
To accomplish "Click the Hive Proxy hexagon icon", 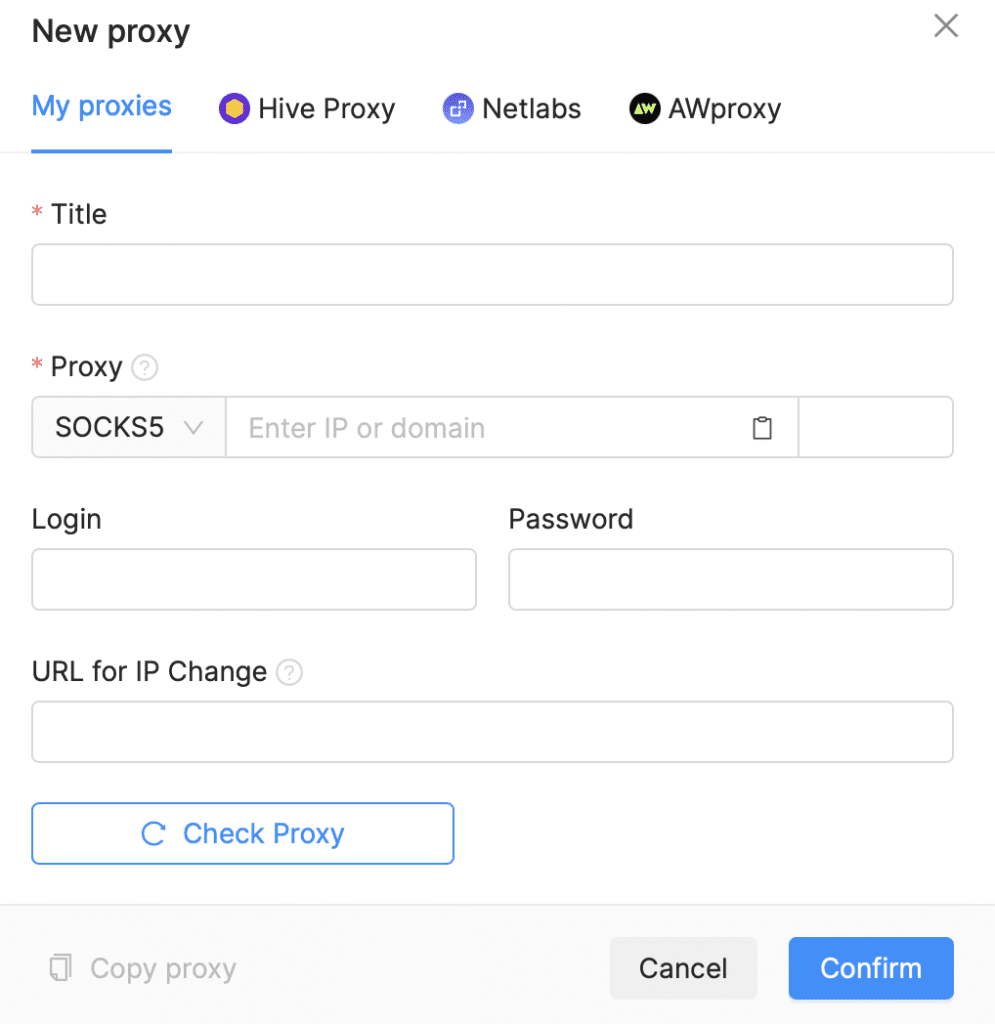I will pos(233,108).
